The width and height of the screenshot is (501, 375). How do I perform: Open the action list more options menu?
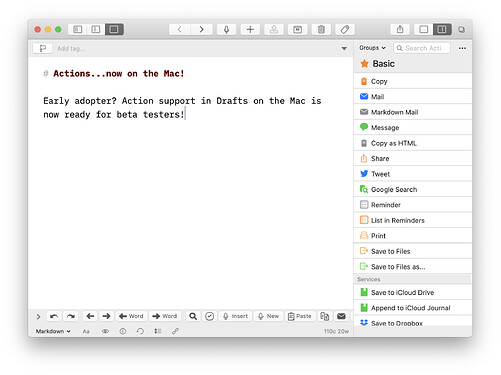[x=462, y=48]
